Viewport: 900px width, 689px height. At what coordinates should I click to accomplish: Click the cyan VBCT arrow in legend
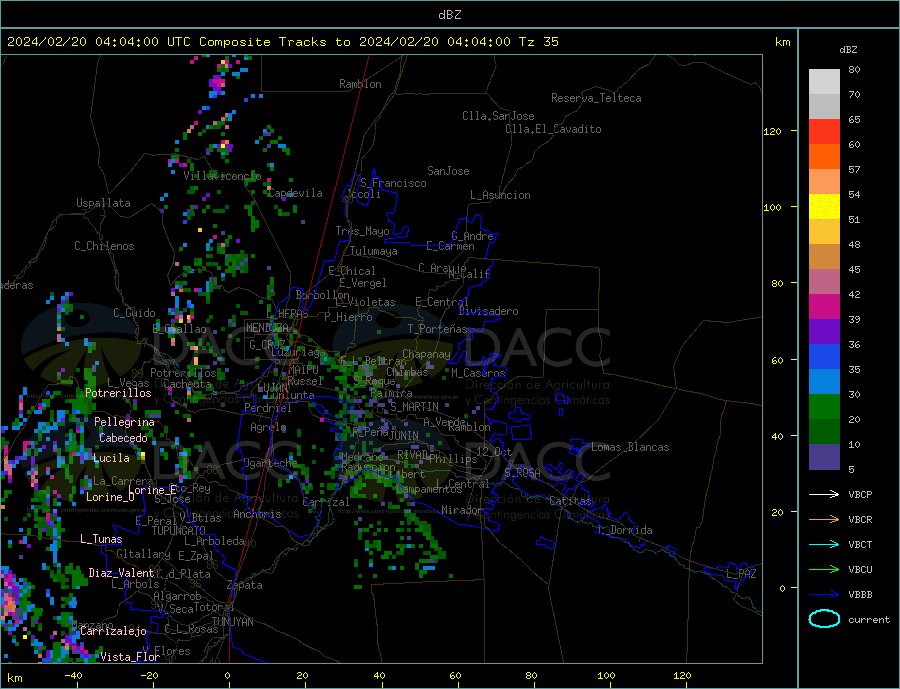point(824,544)
